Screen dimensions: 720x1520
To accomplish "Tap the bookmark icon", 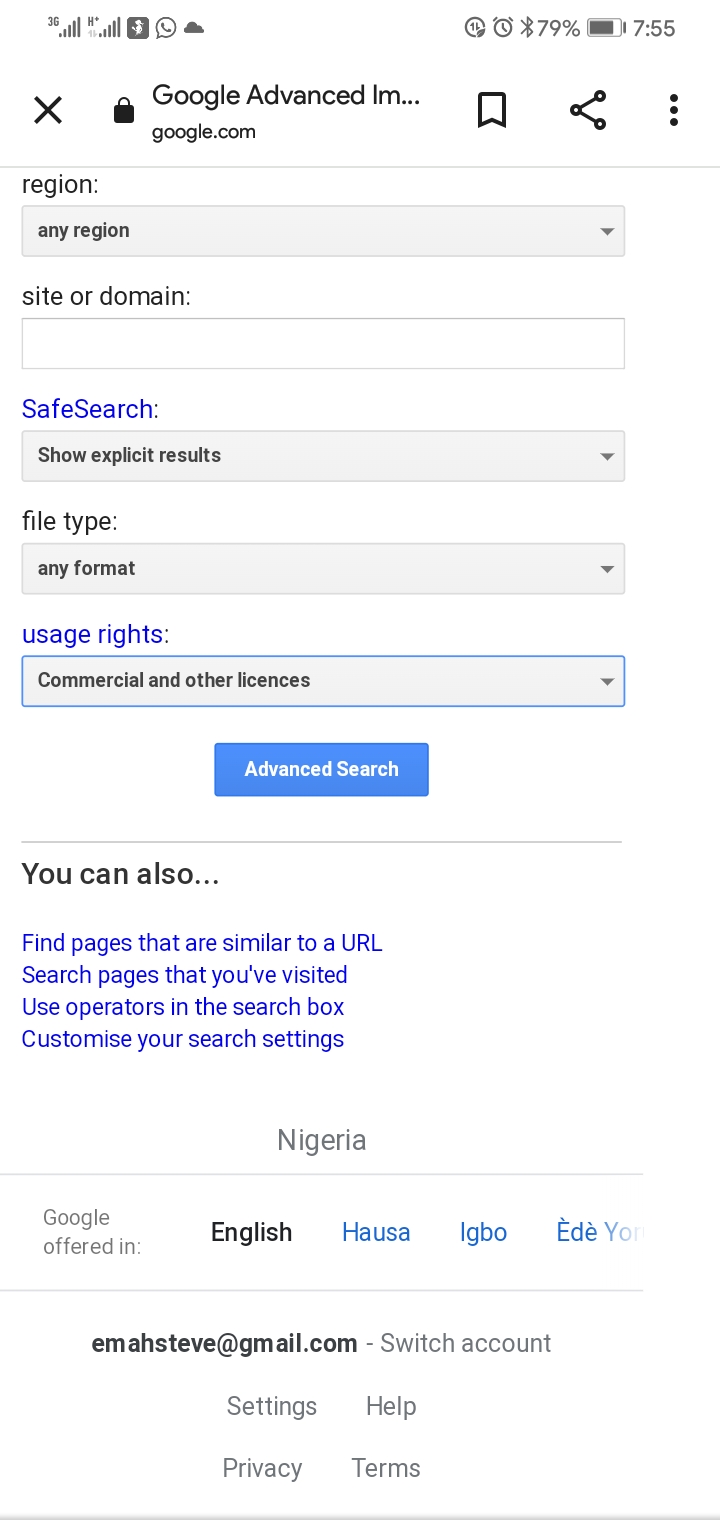I will (491, 110).
